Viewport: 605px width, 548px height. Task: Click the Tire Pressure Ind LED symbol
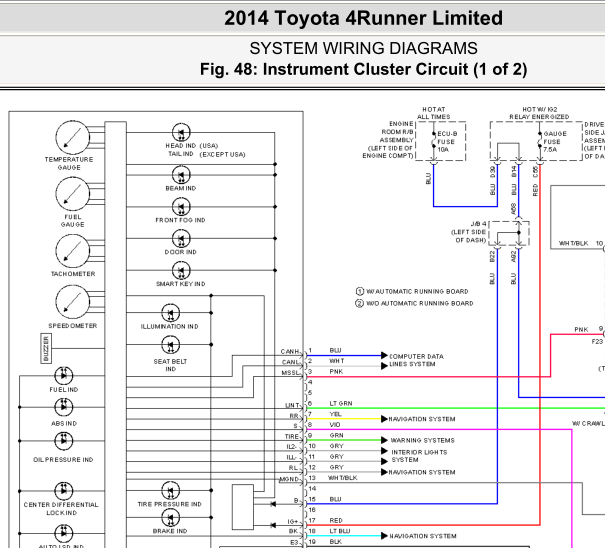171,491
